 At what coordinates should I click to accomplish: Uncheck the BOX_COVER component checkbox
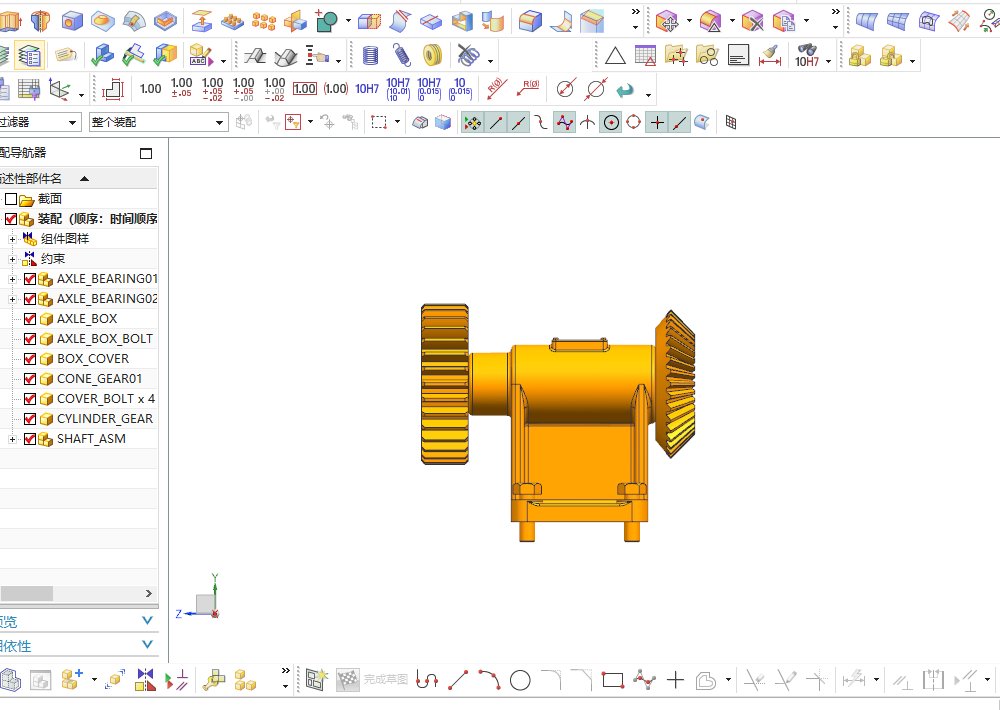(30, 359)
